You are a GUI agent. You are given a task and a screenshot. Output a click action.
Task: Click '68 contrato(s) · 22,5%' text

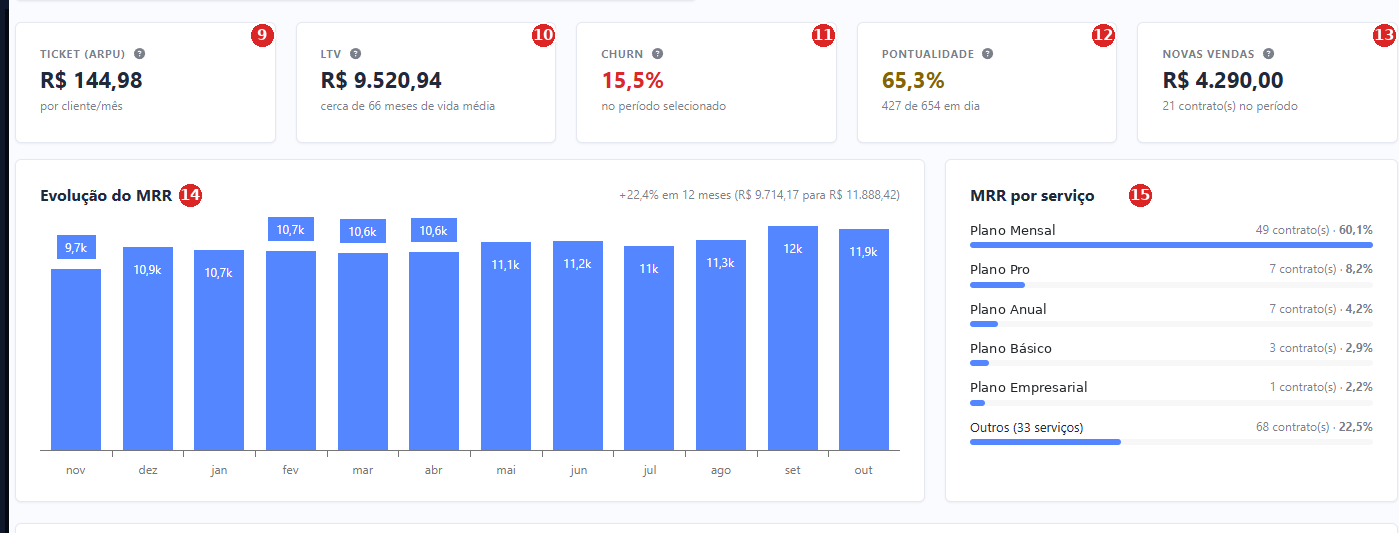pos(1314,427)
